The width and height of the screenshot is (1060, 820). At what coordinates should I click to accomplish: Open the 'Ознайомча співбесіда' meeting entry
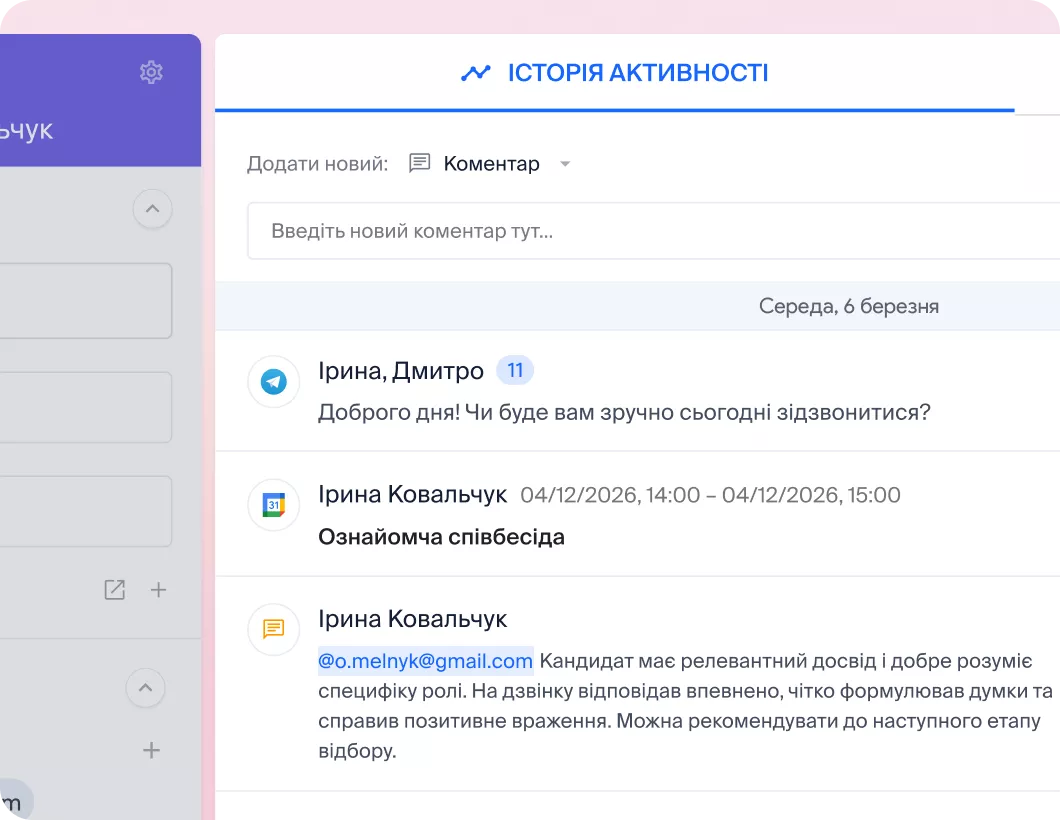[x=440, y=537]
